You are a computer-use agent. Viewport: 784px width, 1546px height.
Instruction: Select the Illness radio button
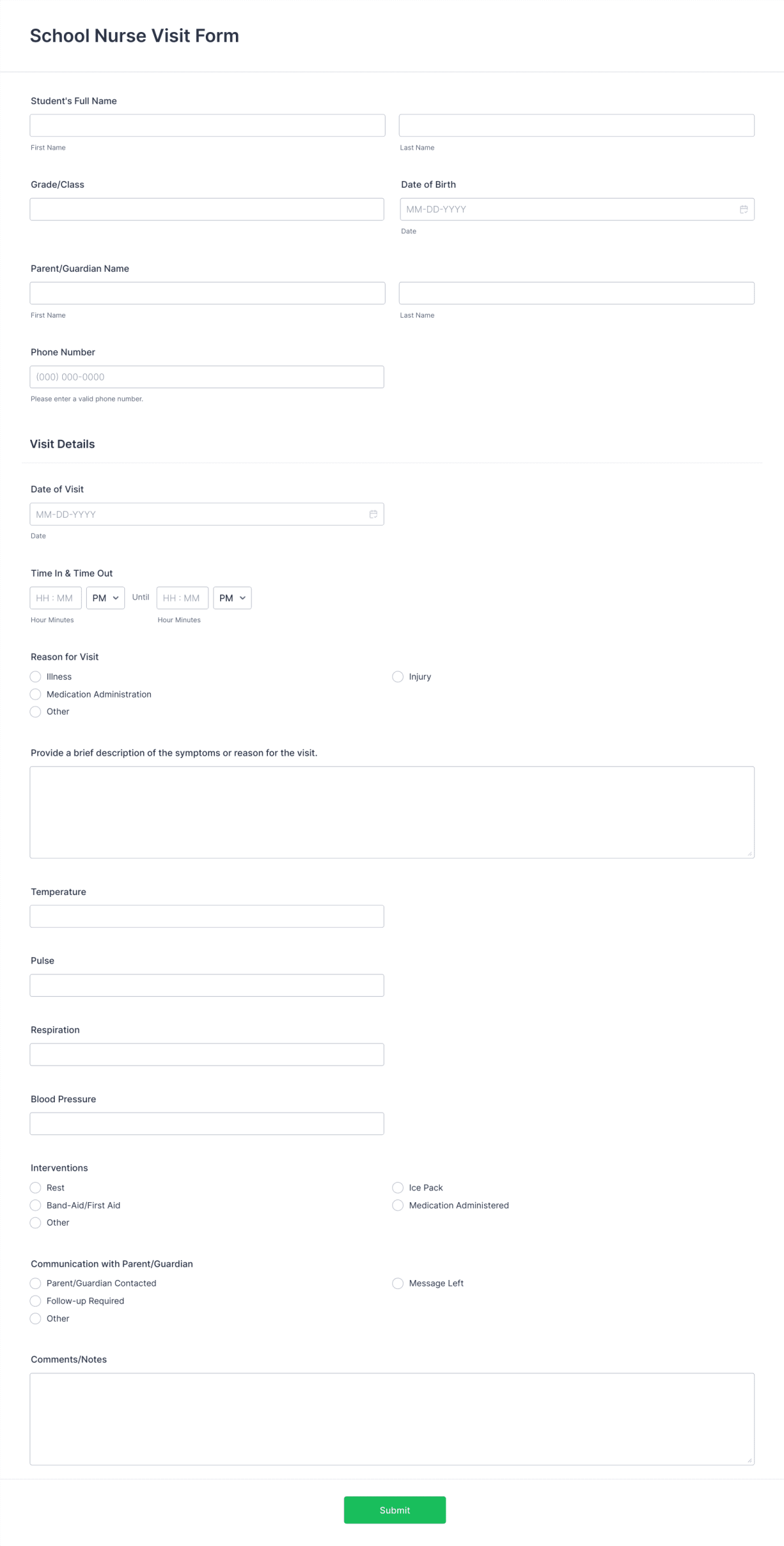[35, 677]
